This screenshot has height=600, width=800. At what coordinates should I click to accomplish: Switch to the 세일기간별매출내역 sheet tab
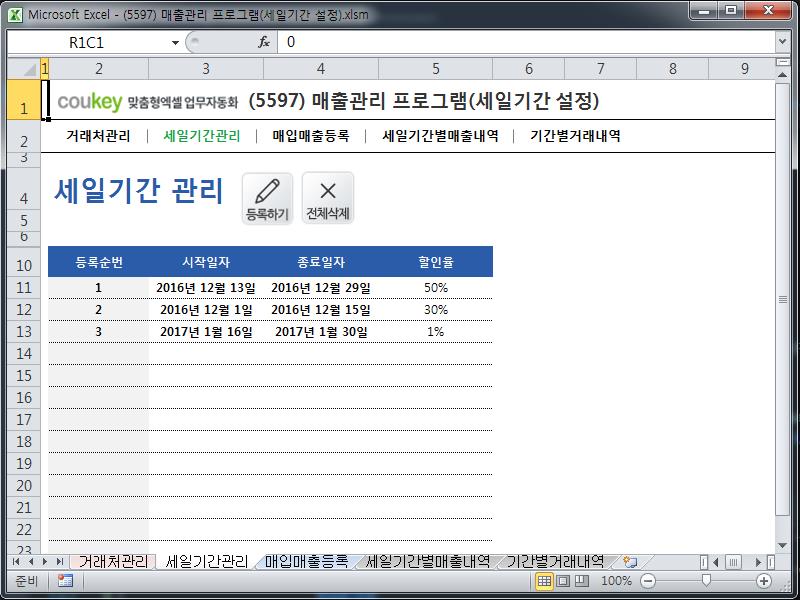(428, 562)
